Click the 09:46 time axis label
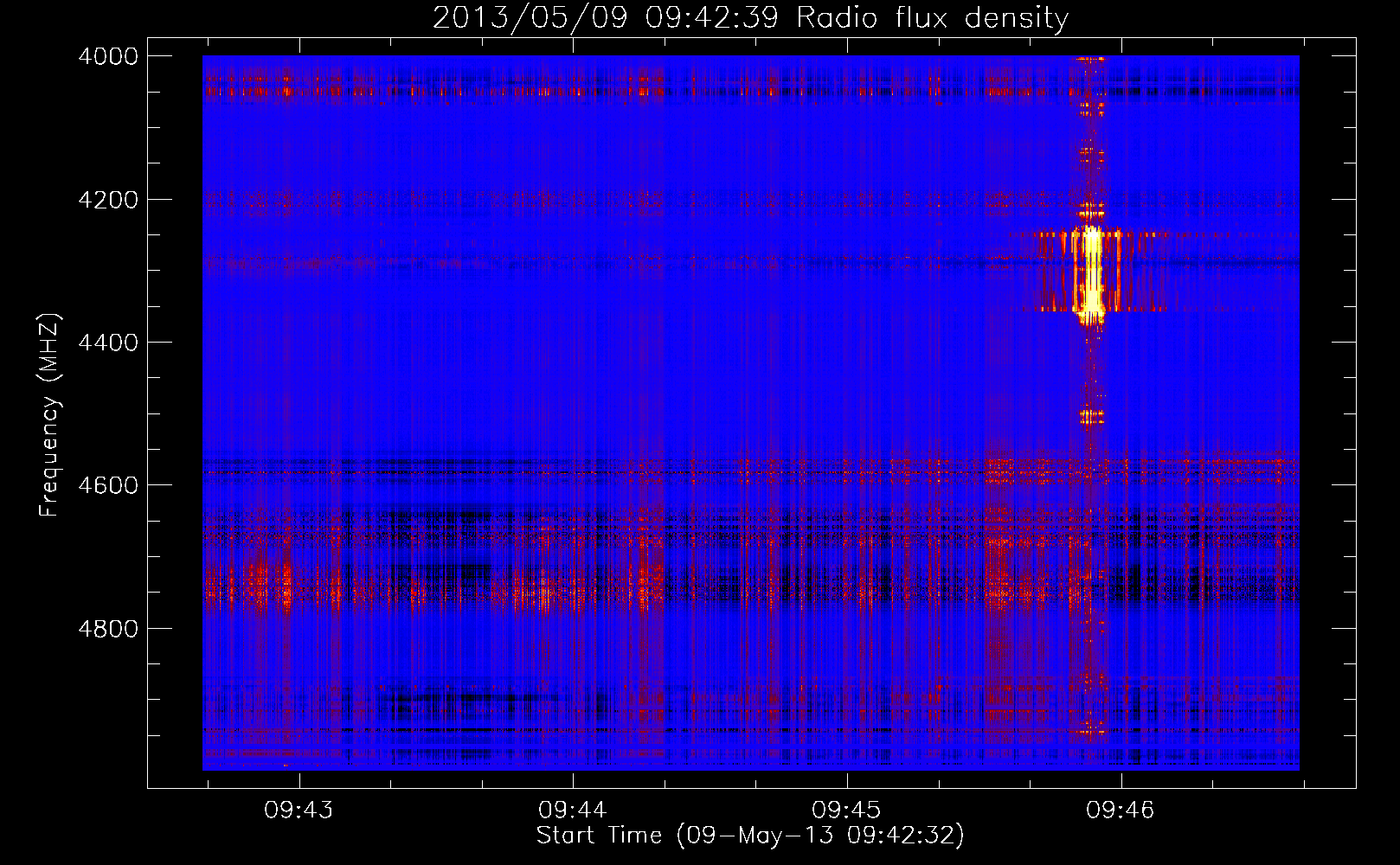 tap(1121, 810)
